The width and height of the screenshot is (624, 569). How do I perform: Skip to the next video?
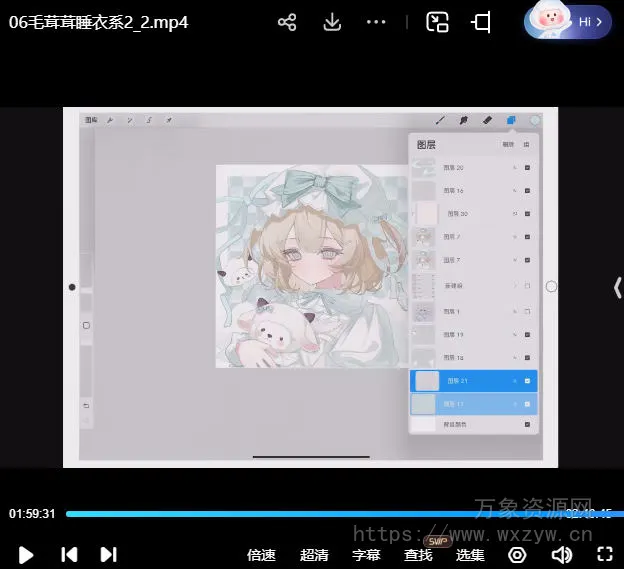(109, 554)
